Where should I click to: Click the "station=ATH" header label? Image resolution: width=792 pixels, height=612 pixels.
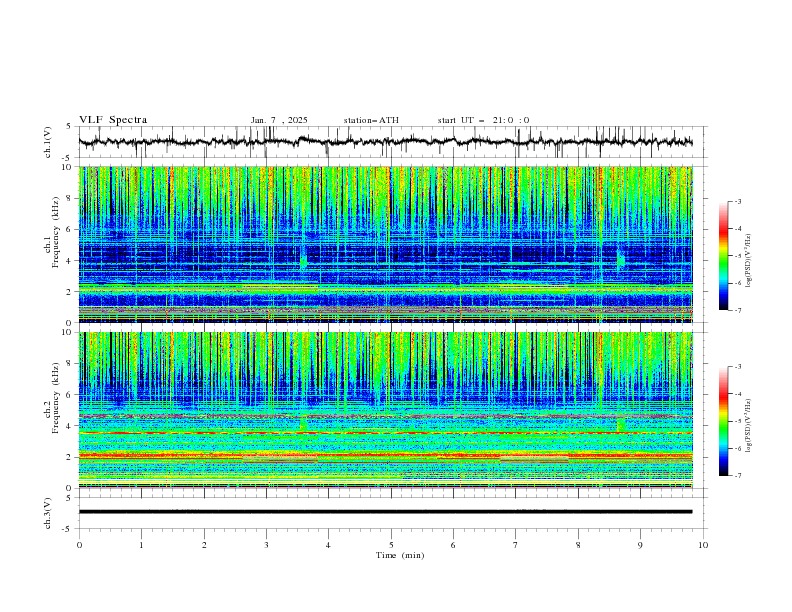[x=371, y=120]
